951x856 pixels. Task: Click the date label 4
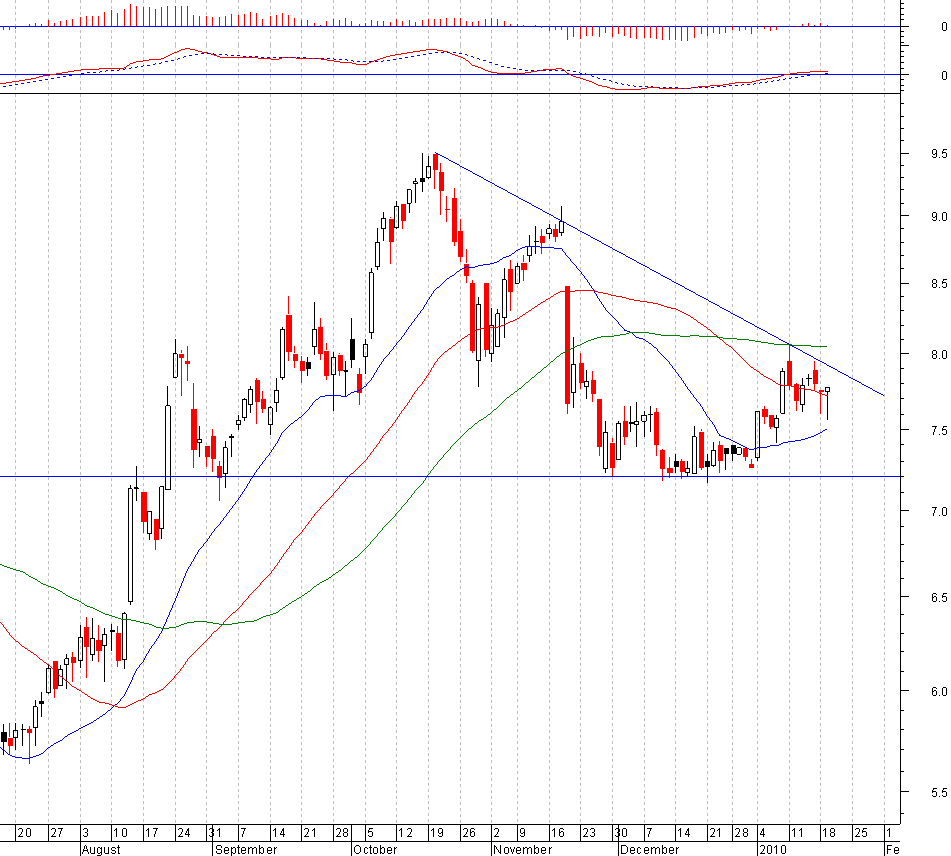pyautogui.click(x=762, y=832)
